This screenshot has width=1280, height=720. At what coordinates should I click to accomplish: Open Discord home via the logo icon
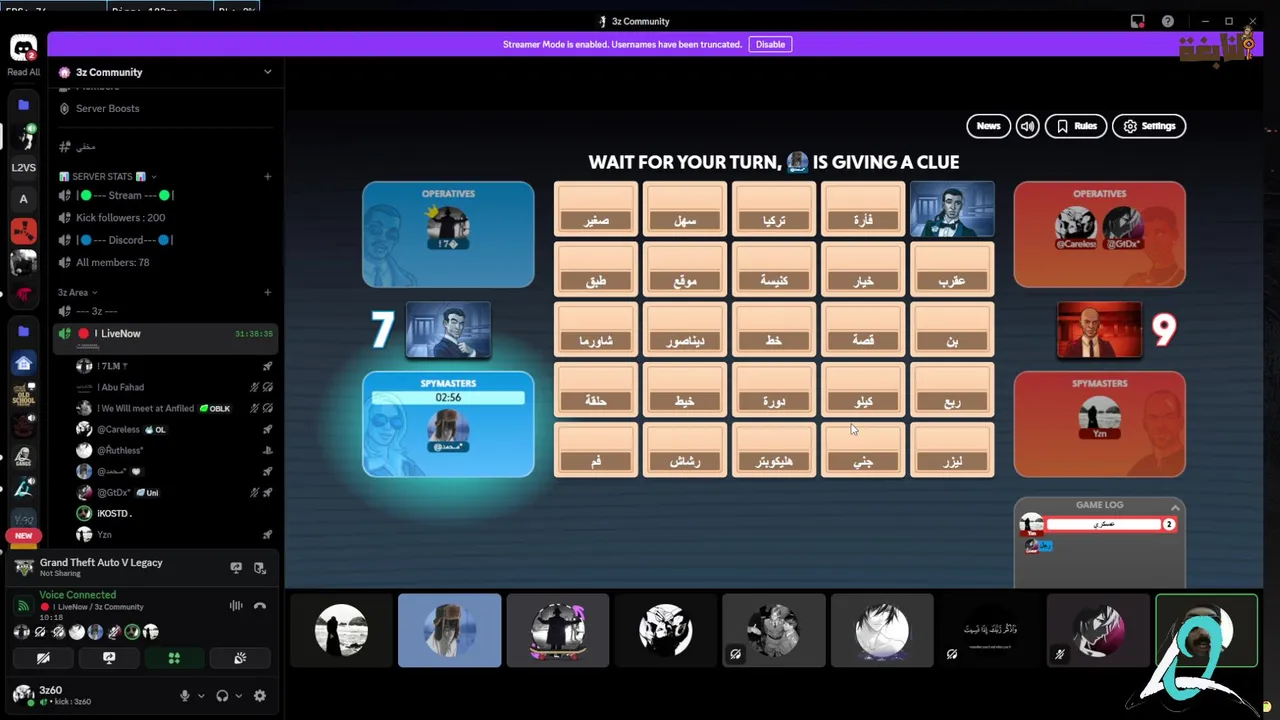23,47
